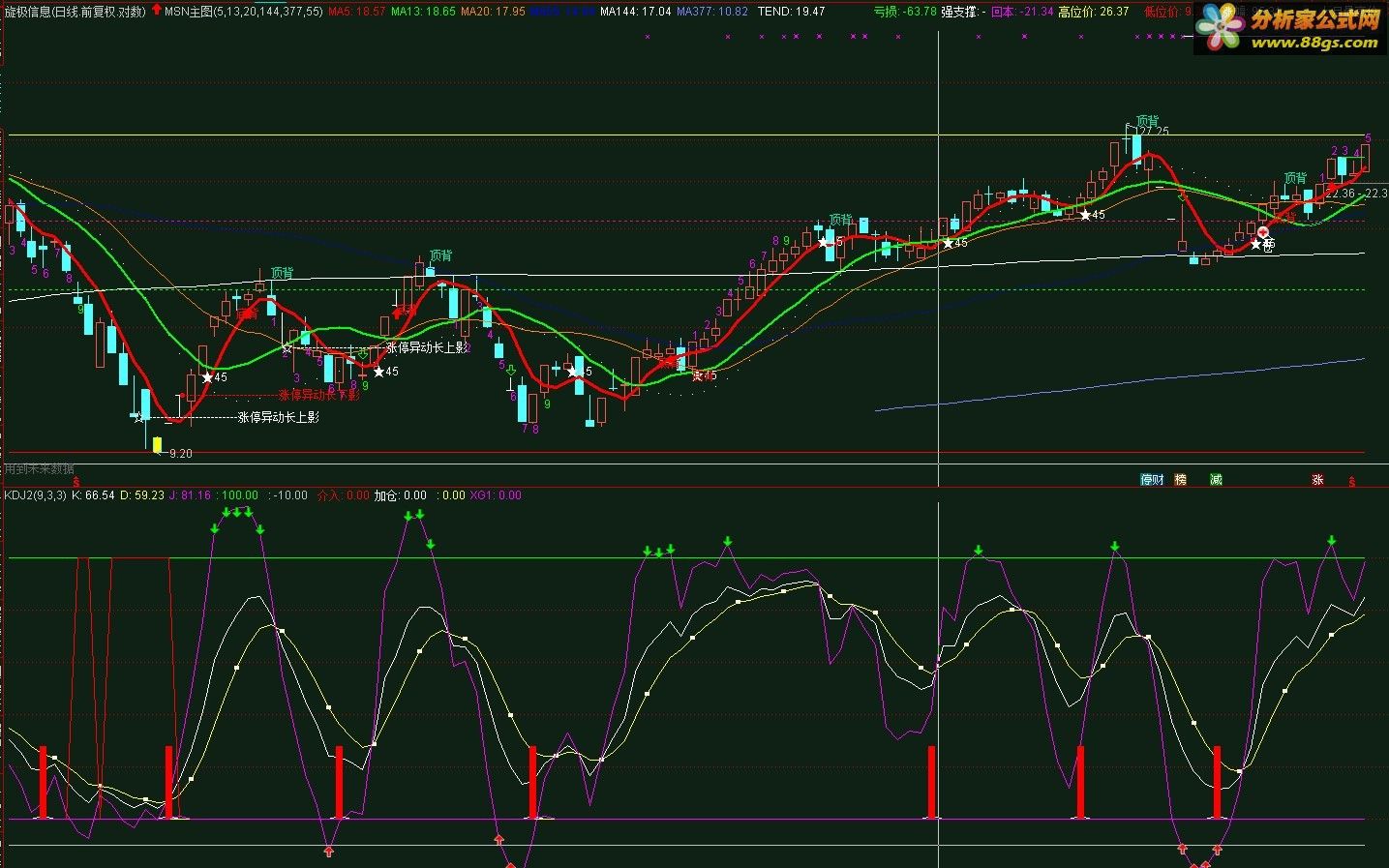
Task: Click the 榜 signal marker
Action: point(1180,480)
